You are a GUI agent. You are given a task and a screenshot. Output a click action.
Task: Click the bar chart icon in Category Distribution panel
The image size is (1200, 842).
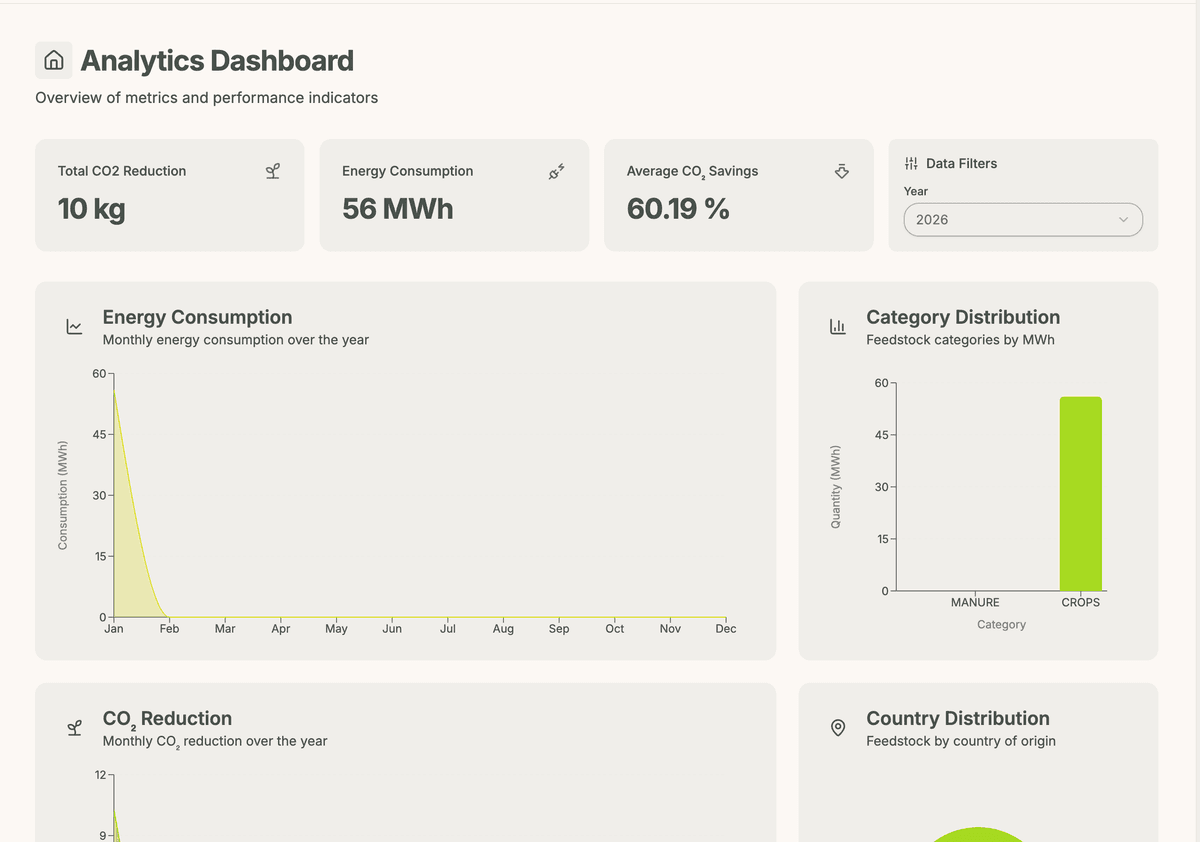pyautogui.click(x=837, y=325)
